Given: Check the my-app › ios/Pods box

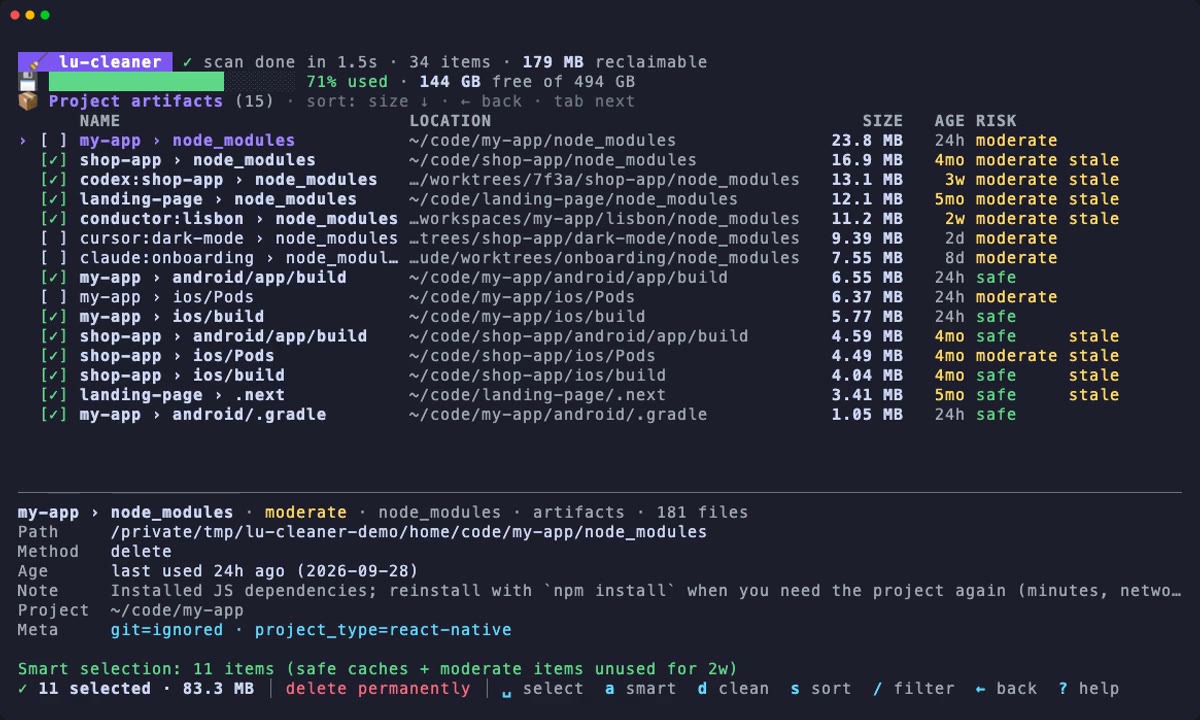Looking at the screenshot, I should [54, 297].
